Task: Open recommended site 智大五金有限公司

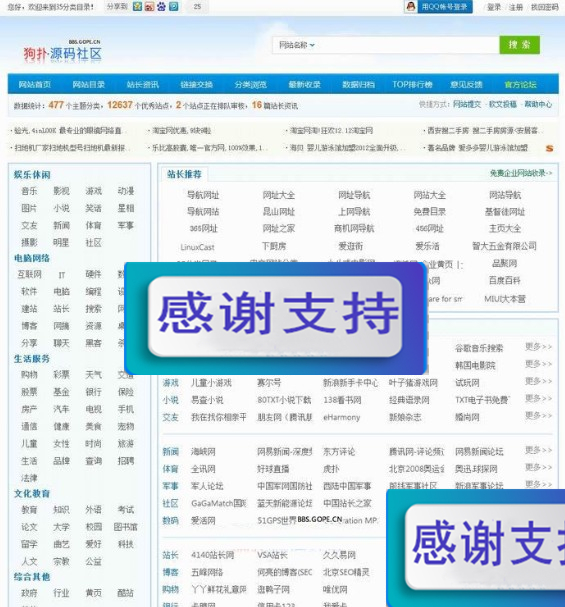Action: coord(504,246)
